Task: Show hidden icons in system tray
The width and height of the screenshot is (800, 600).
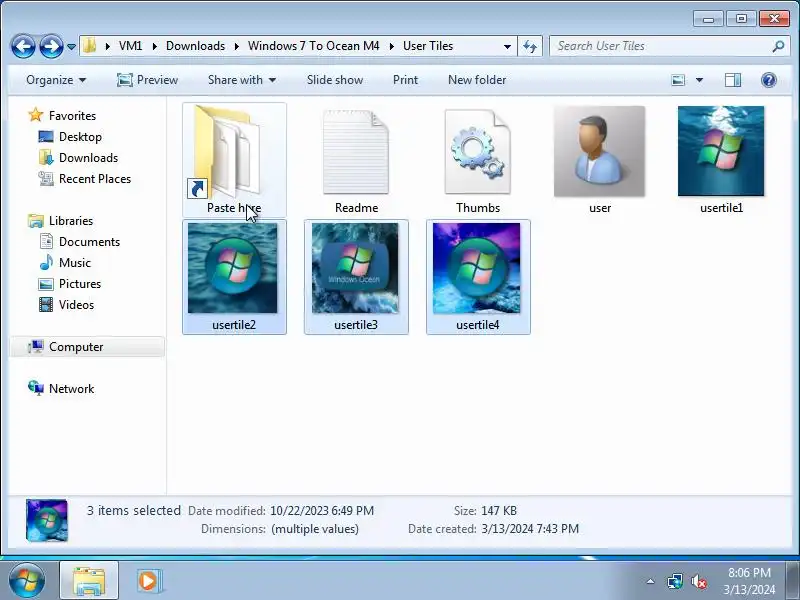Action: coord(651,581)
